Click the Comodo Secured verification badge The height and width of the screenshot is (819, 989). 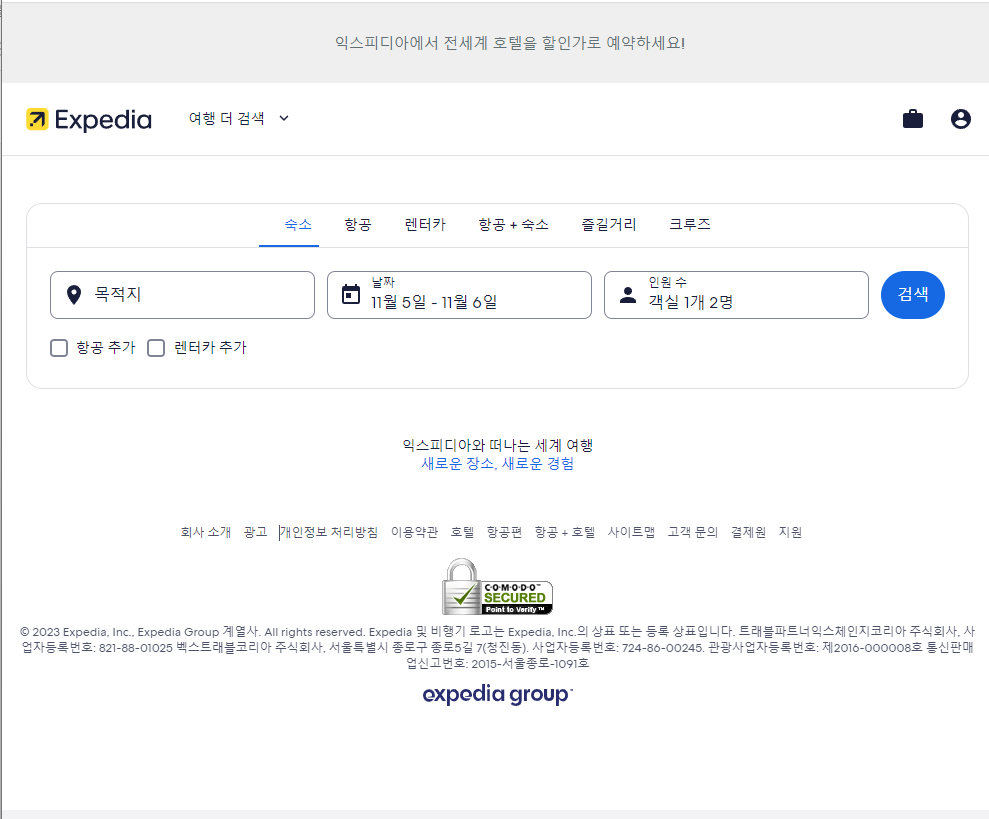point(497,587)
